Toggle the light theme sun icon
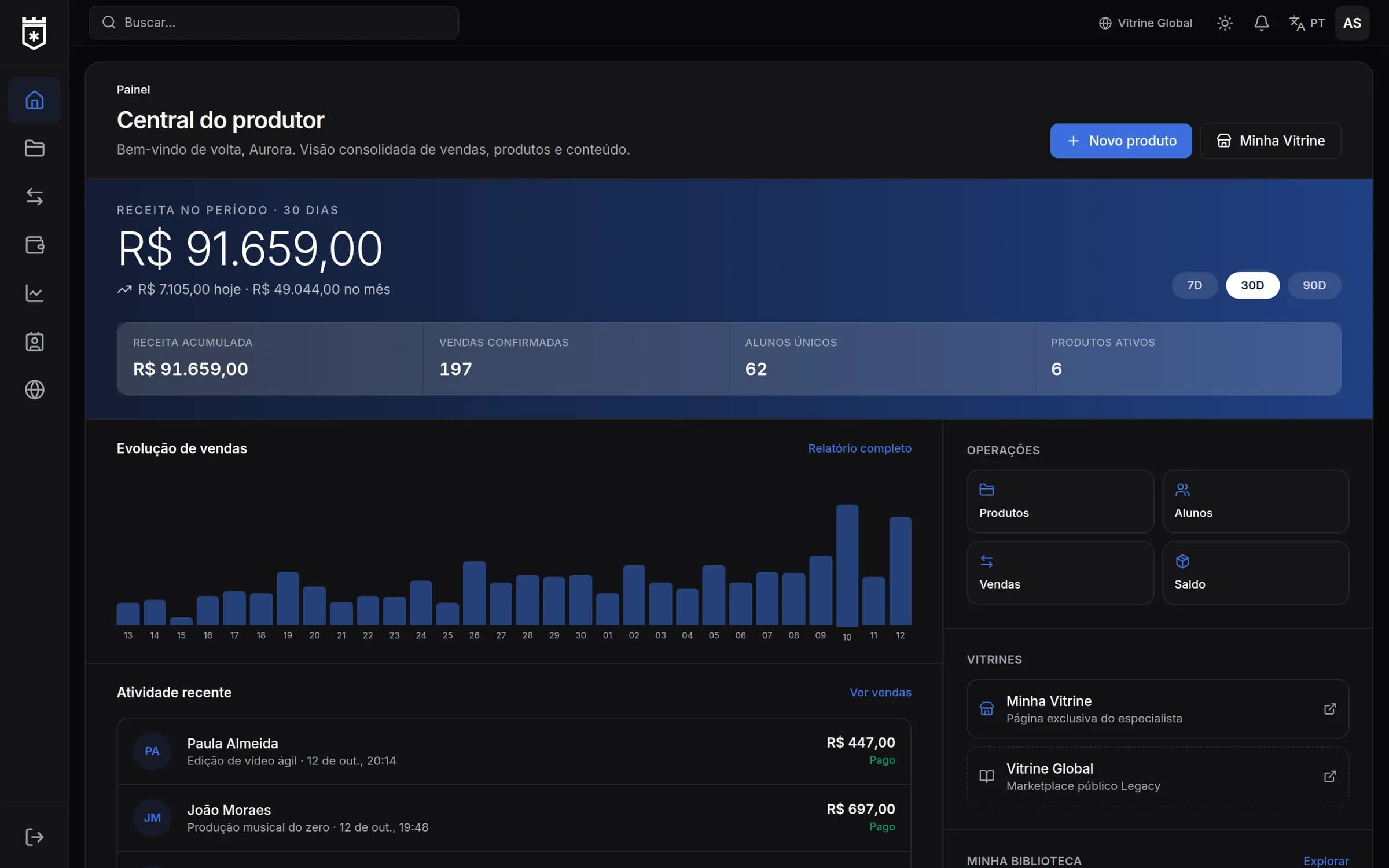The image size is (1389, 868). pyautogui.click(x=1225, y=23)
